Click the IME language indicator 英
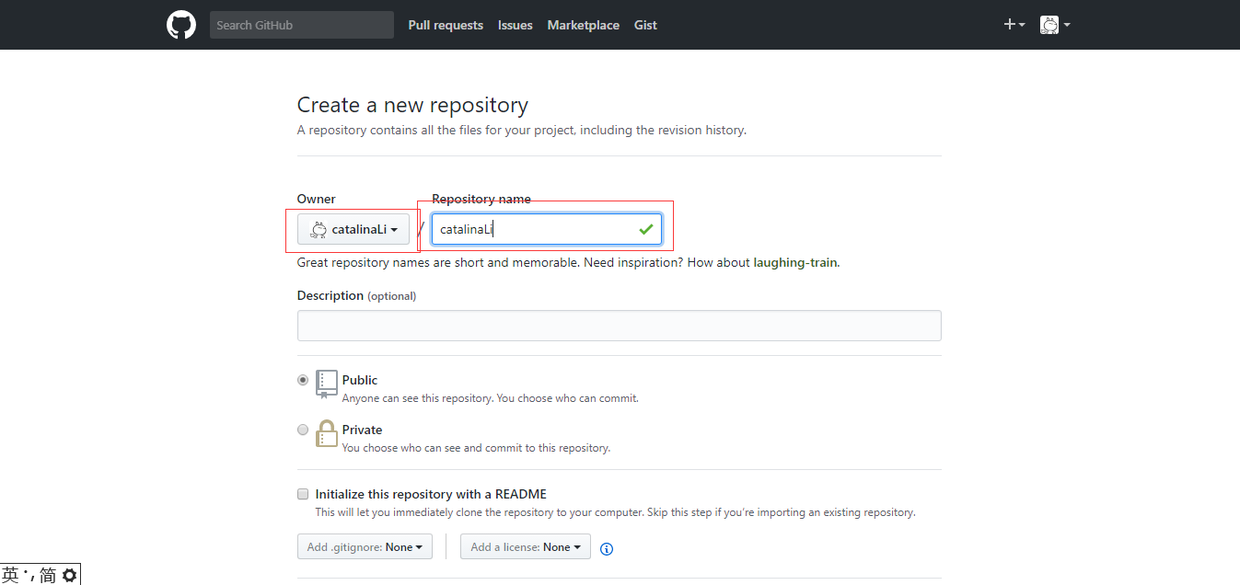The height and width of the screenshot is (585, 1240). 10,575
